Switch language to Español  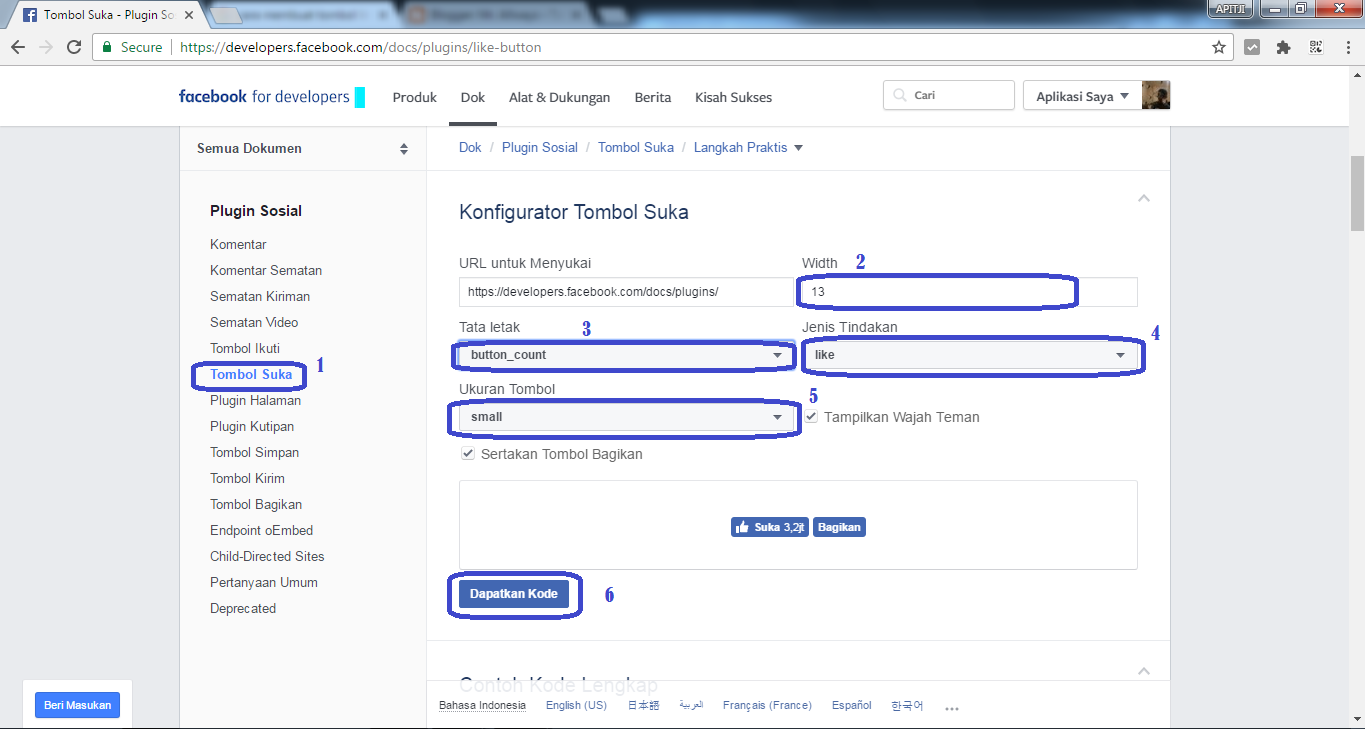point(852,705)
